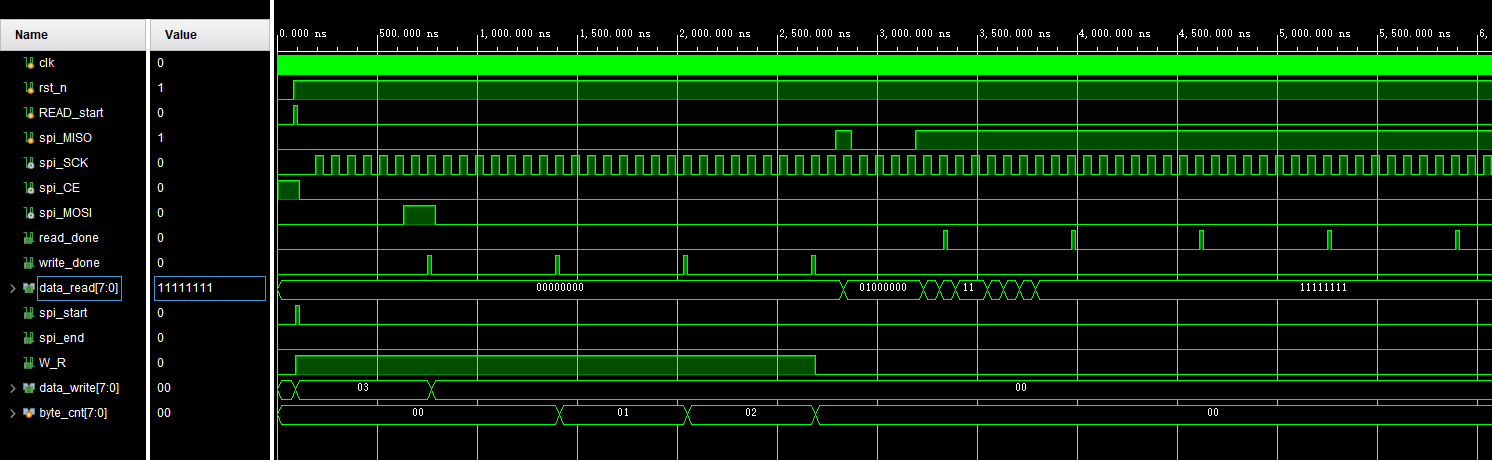
Task: Expand the byte_cnt[7:0] bus
Action: (13, 413)
